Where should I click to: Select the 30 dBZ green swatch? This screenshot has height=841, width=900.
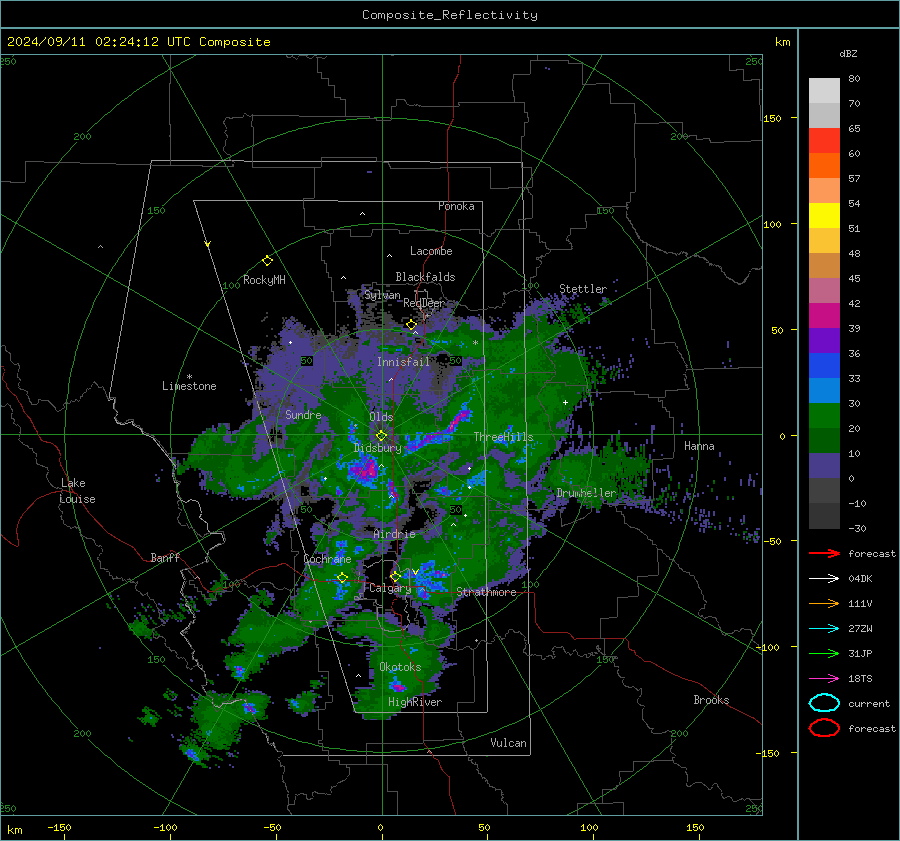824,416
